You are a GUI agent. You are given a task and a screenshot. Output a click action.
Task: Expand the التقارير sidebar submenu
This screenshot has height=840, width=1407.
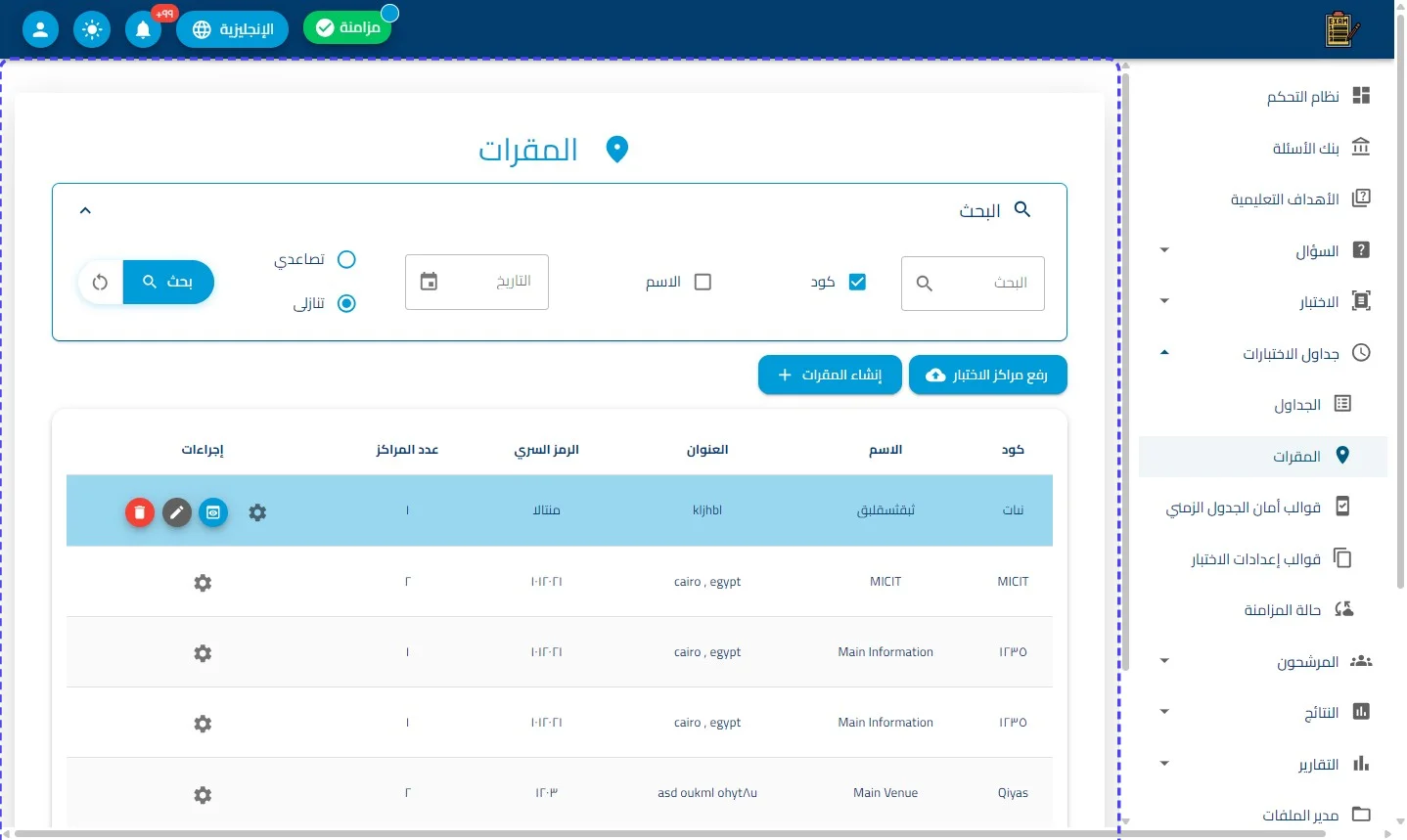[1164, 763]
